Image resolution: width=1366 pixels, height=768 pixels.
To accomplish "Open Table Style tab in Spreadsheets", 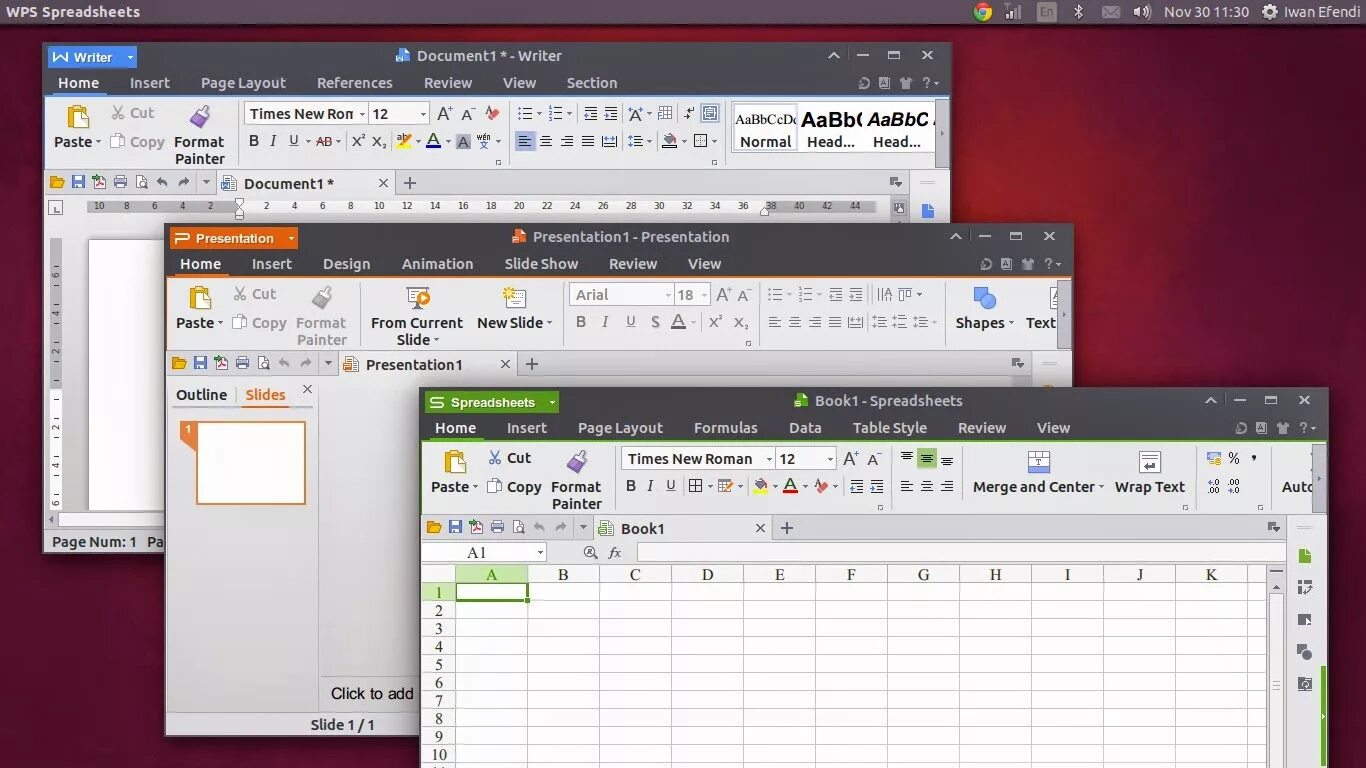I will tap(890, 428).
